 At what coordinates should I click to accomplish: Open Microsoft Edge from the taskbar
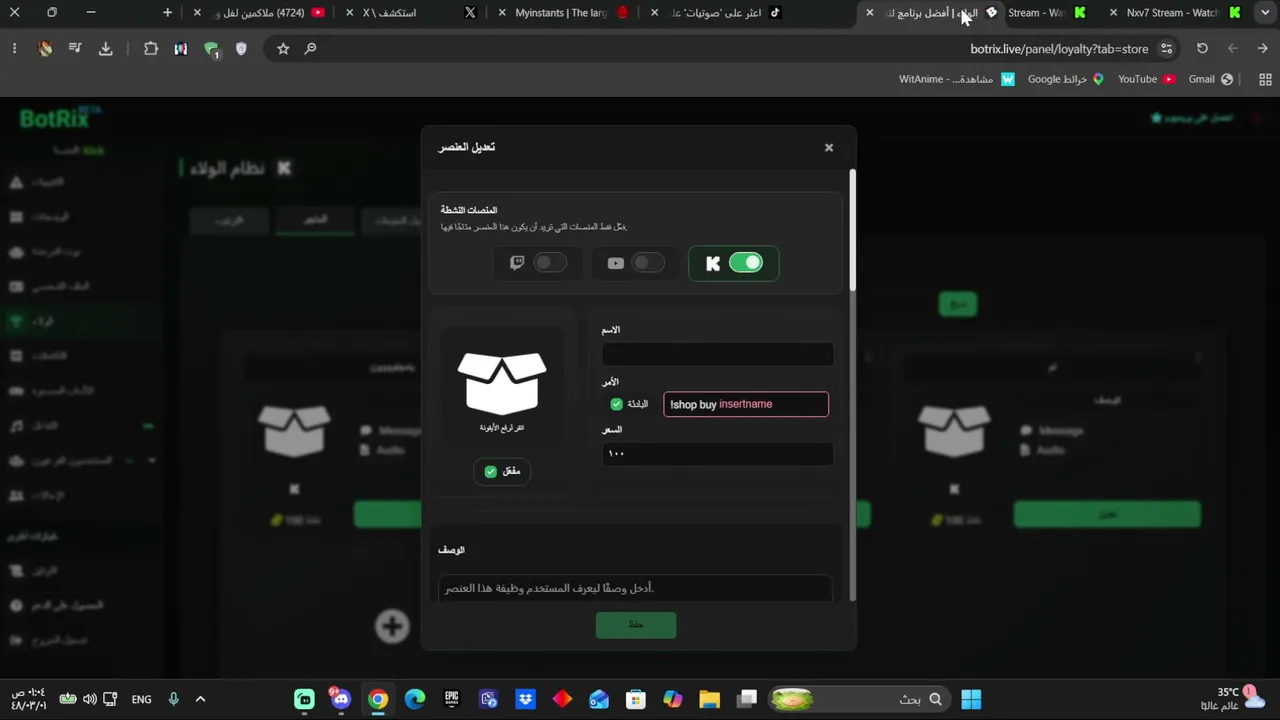point(415,699)
